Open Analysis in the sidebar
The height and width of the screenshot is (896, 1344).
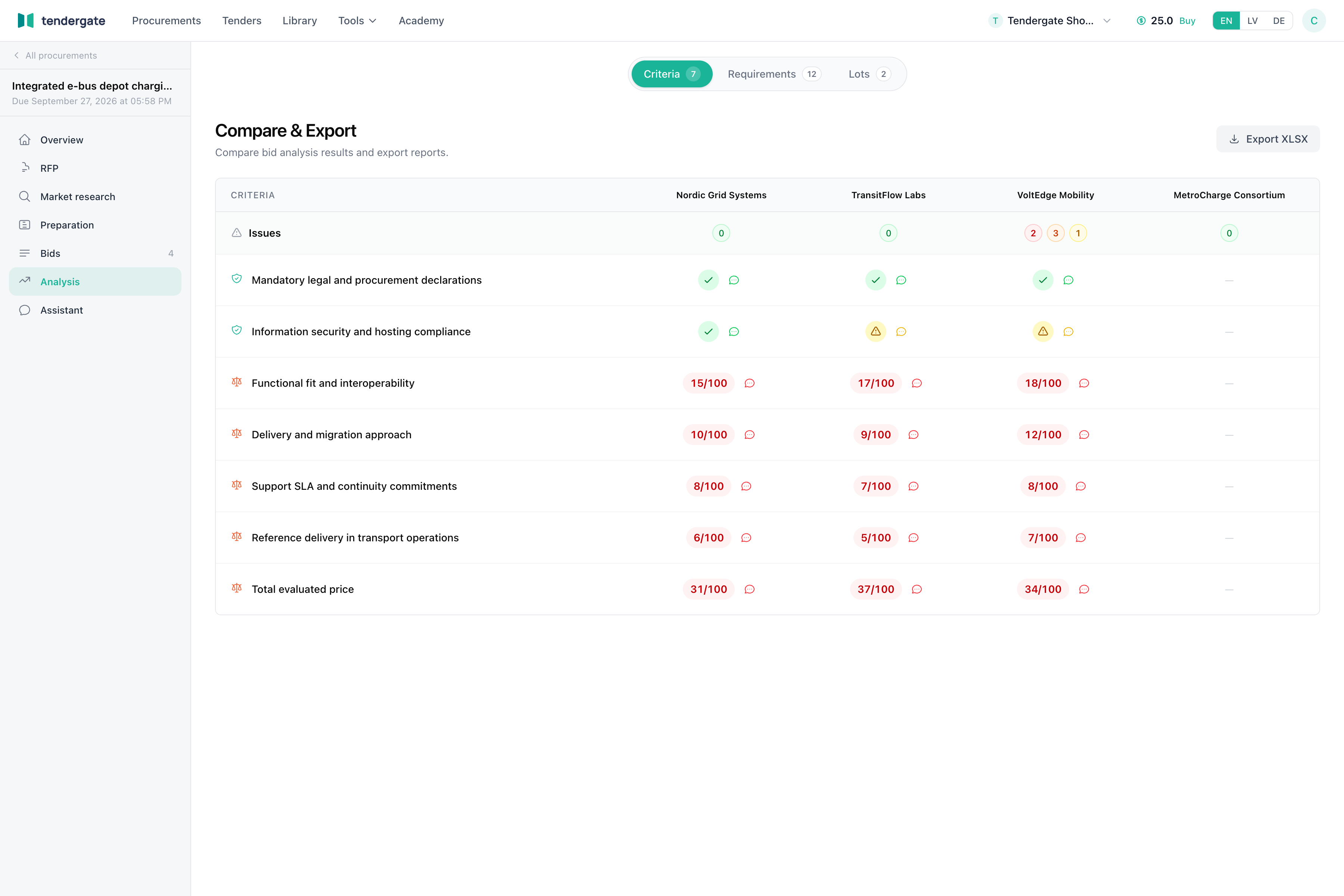[x=96, y=282]
